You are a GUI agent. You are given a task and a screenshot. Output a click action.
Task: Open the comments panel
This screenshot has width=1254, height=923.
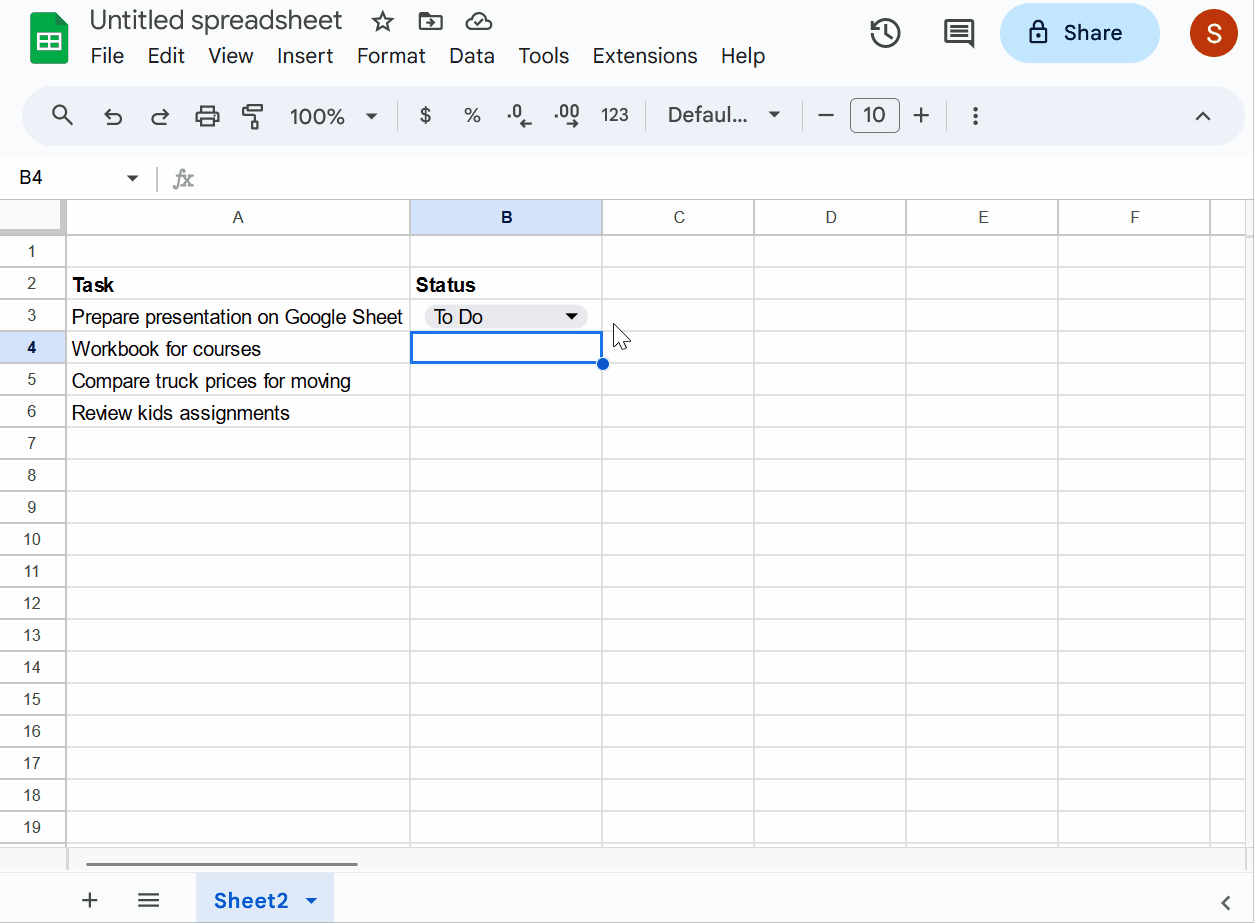(x=958, y=33)
